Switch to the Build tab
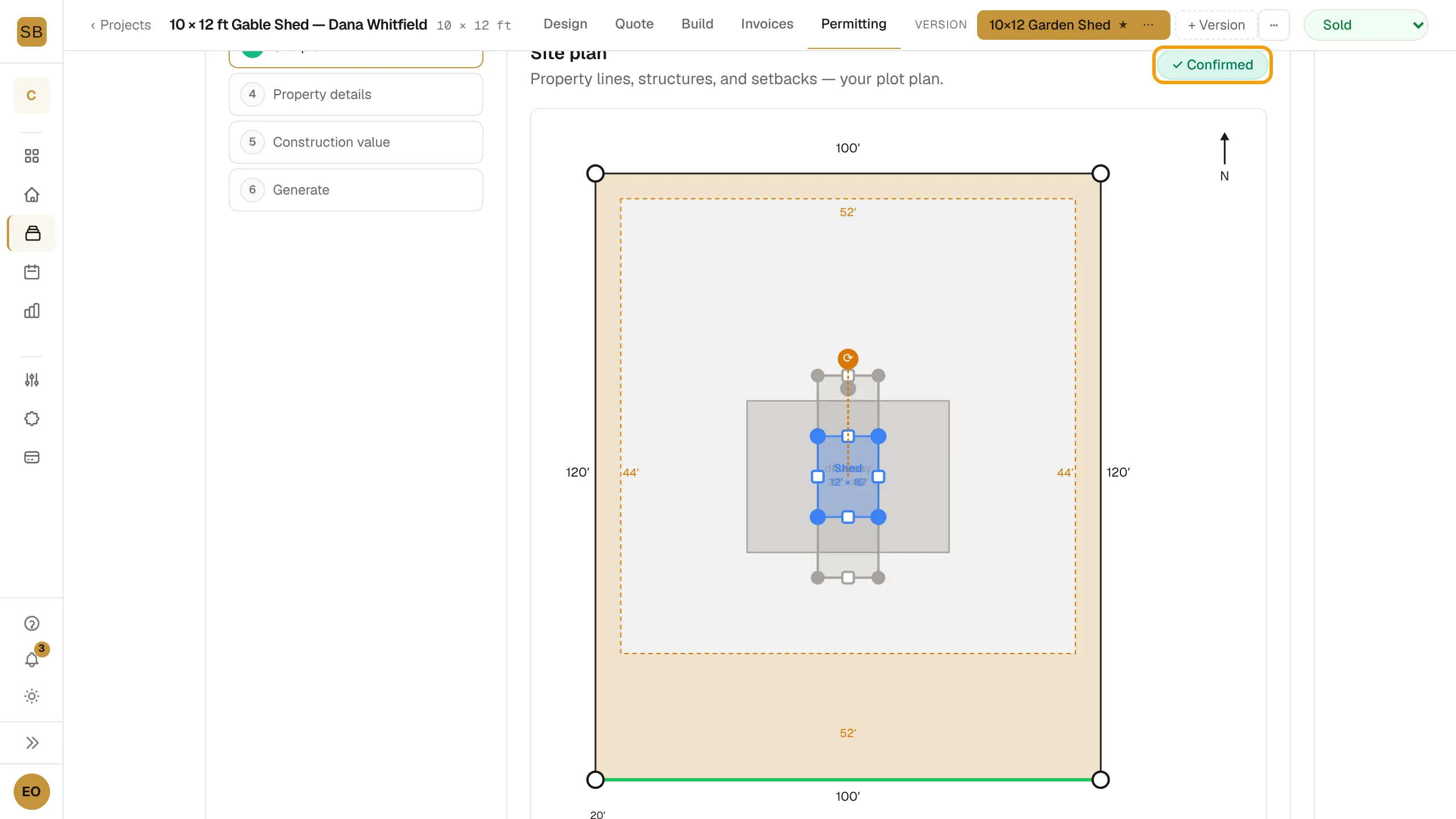 [697, 24]
